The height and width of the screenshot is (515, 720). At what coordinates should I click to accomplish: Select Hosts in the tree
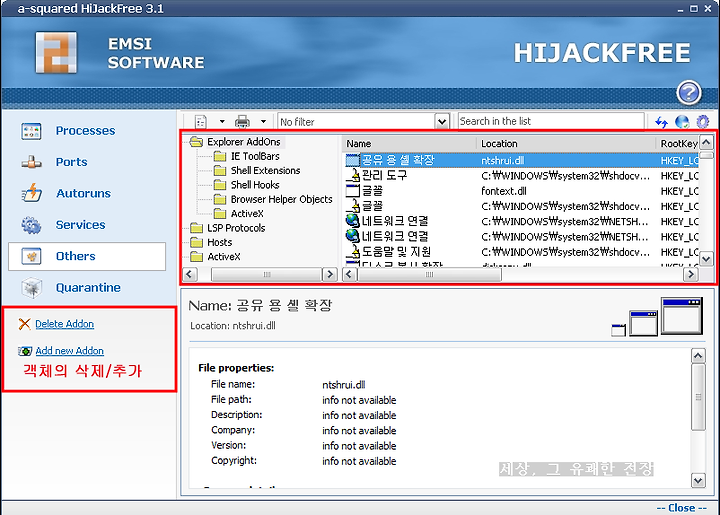click(x=219, y=242)
